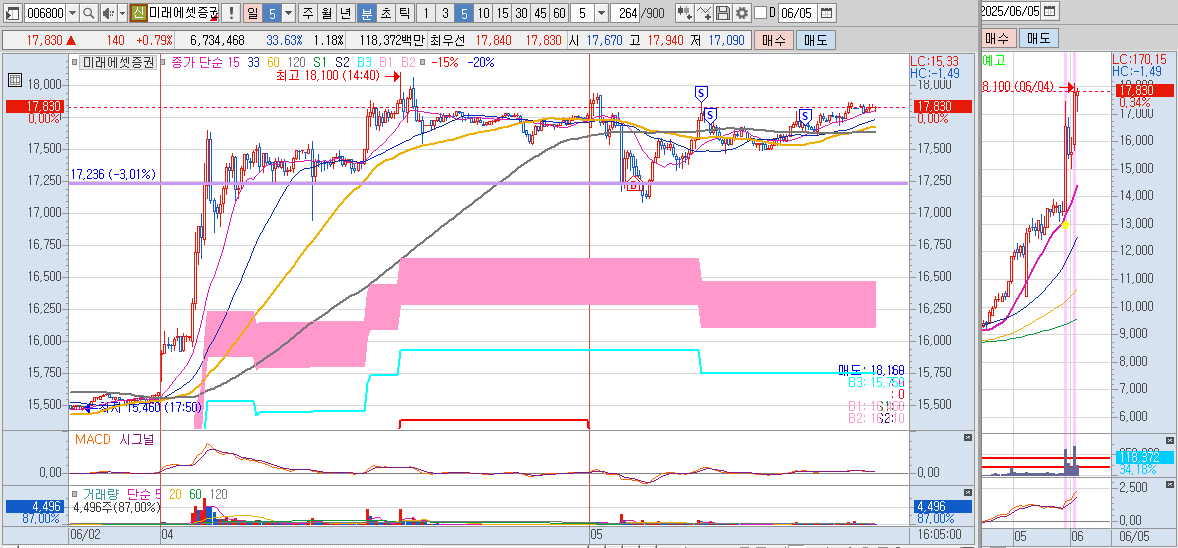Save chart with floppy disk icon
The width and height of the screenshot is (1178, 548).
tap(722, 13)
